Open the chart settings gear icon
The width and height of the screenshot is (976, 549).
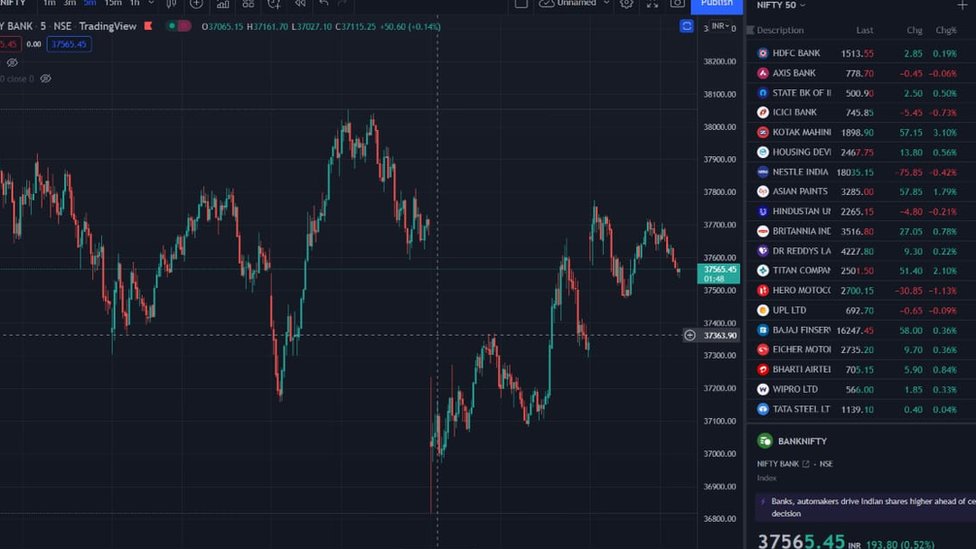626,4
